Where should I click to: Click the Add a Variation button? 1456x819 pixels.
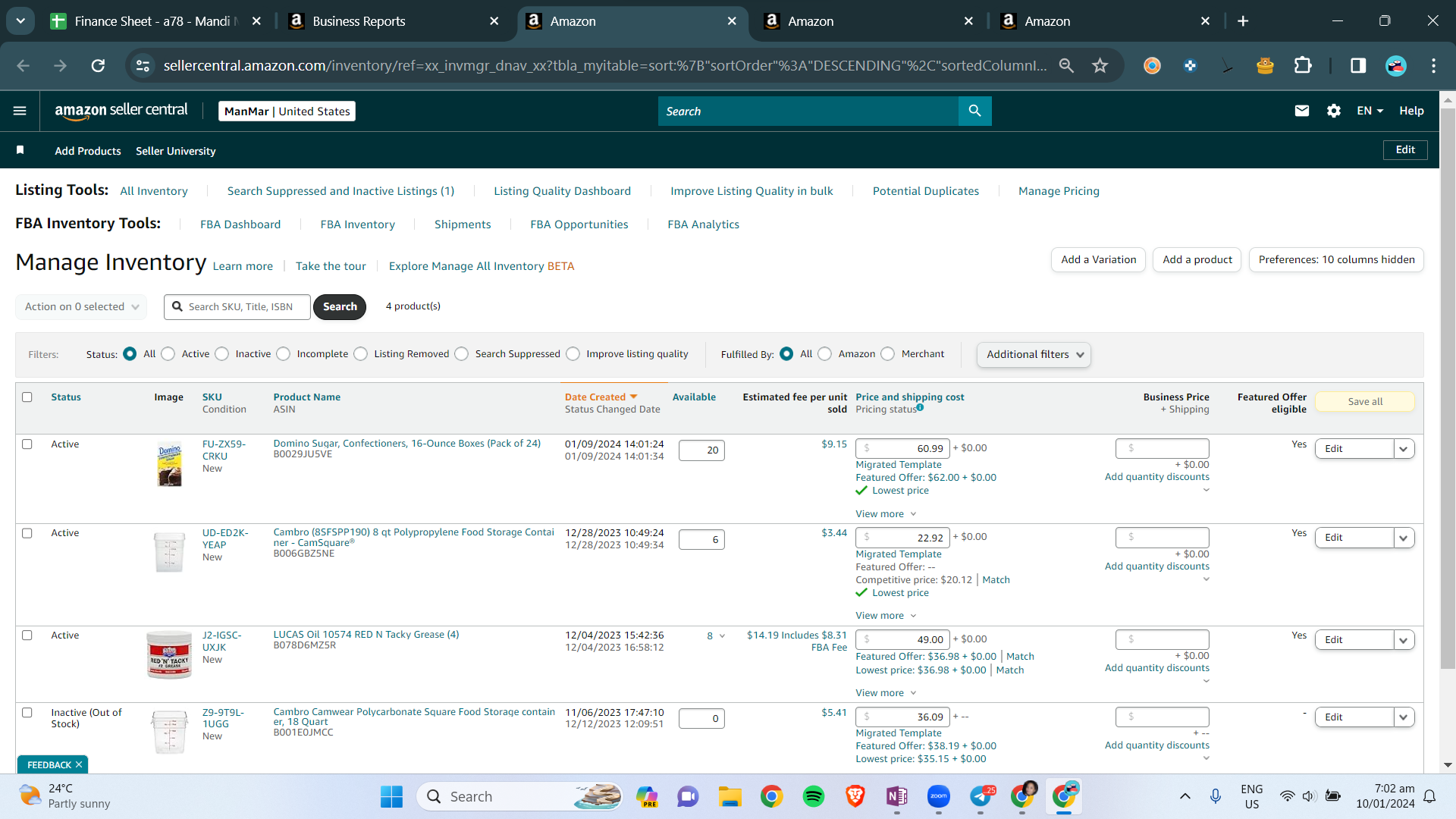tap(1098, 259)
